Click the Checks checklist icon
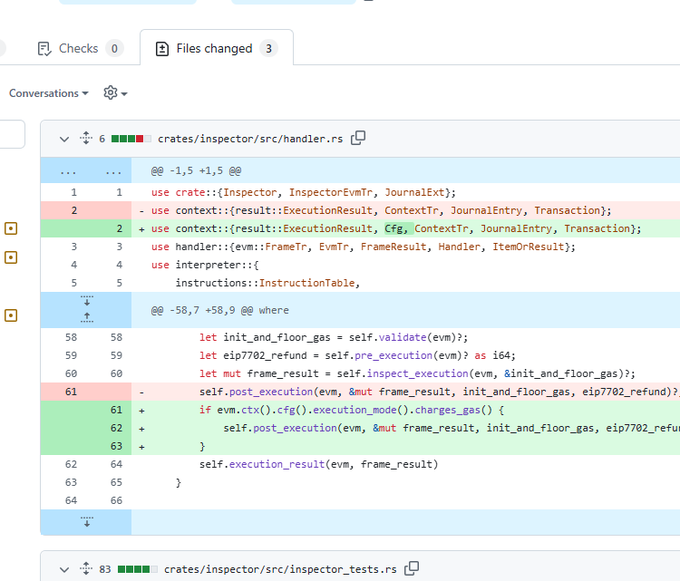The width and height of the screenshot is (680, 581). [x=44, y=49]
